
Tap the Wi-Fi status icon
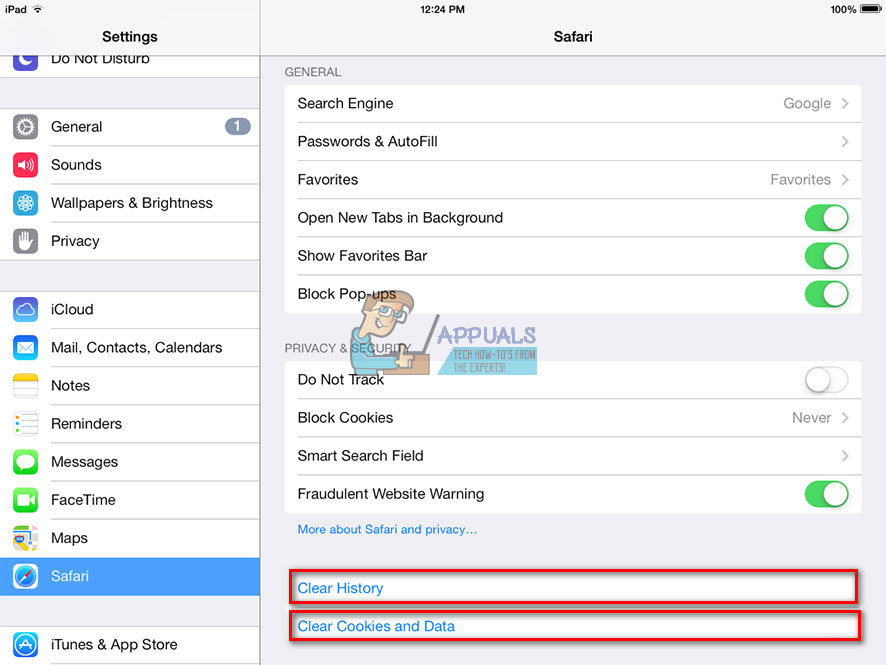click(x=37, y=9)
